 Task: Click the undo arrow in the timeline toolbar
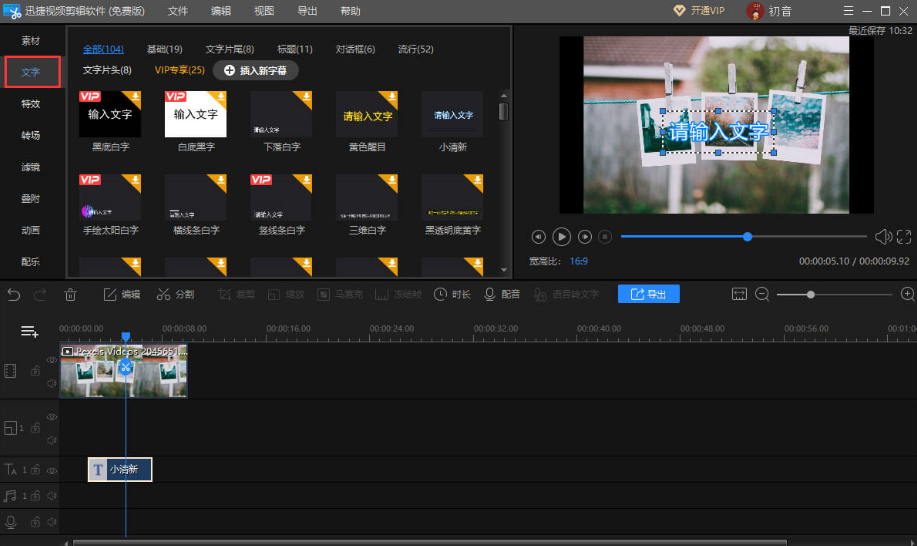click(13, 294)
